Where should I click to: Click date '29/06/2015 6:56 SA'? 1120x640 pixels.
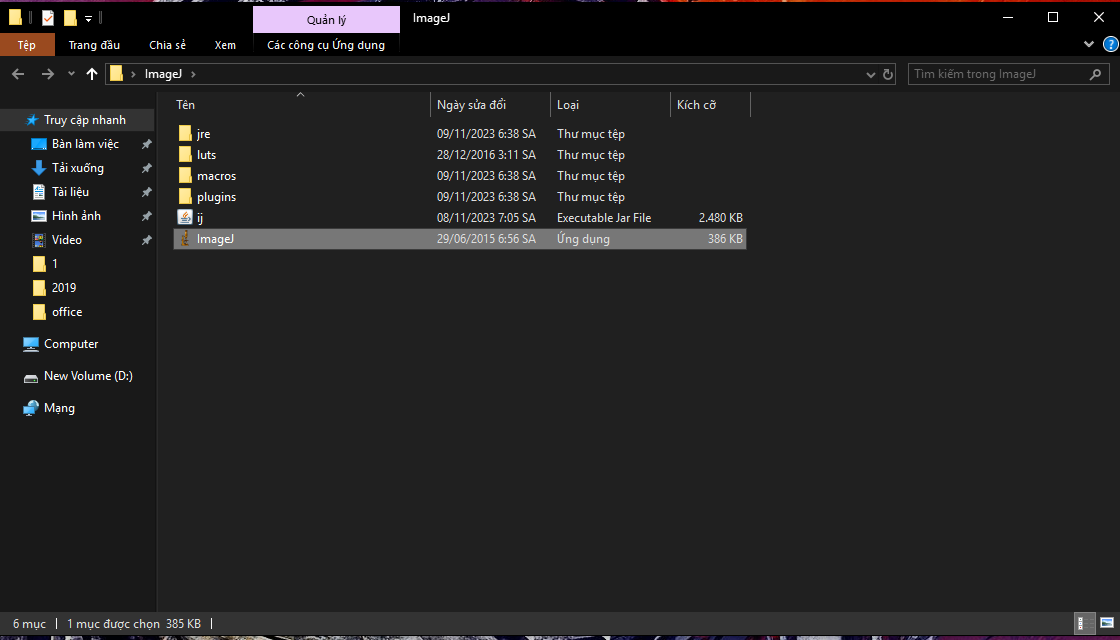(486, 239)
